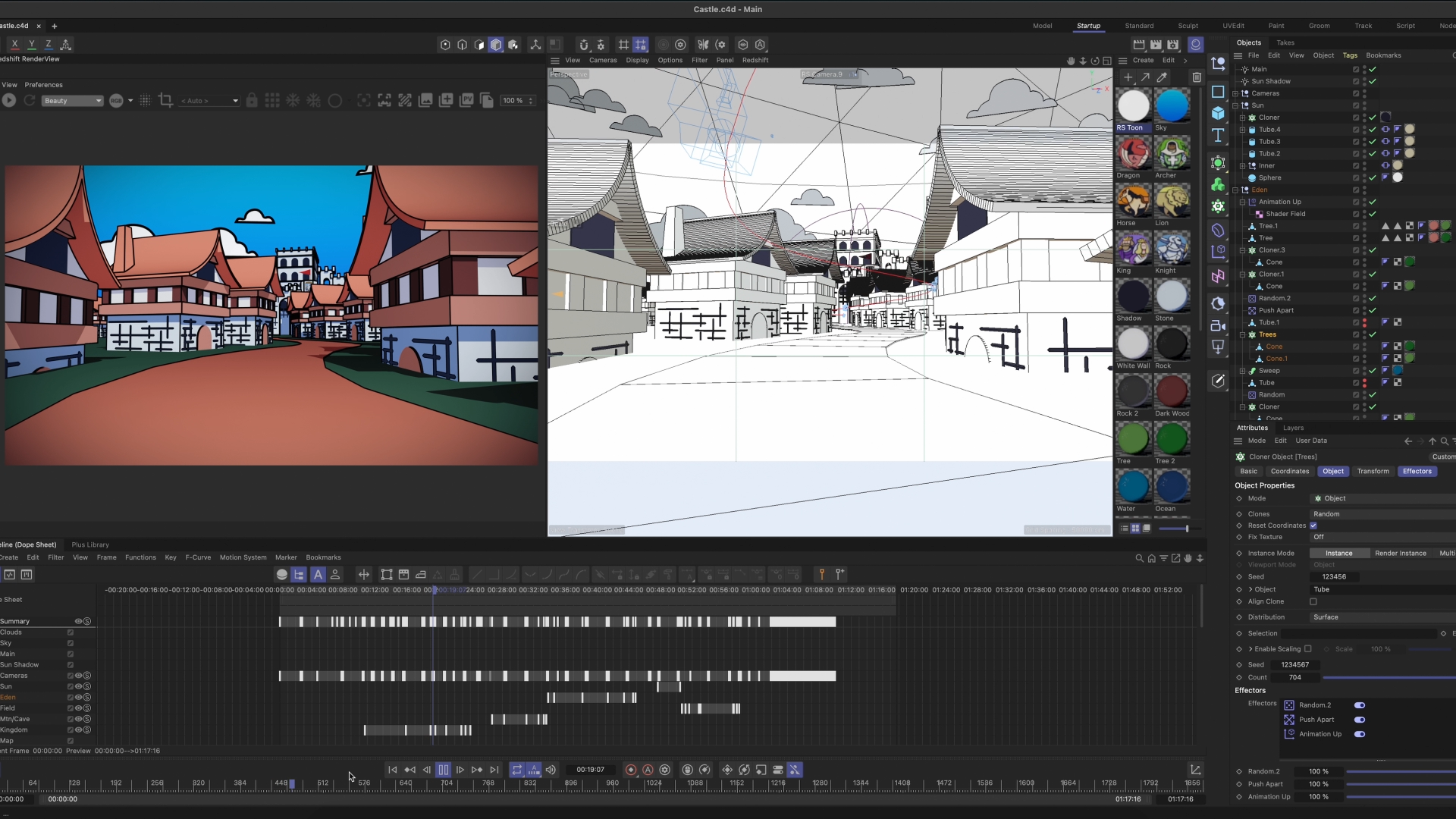Select the Text tool in the side palette

coord(1218,135)
